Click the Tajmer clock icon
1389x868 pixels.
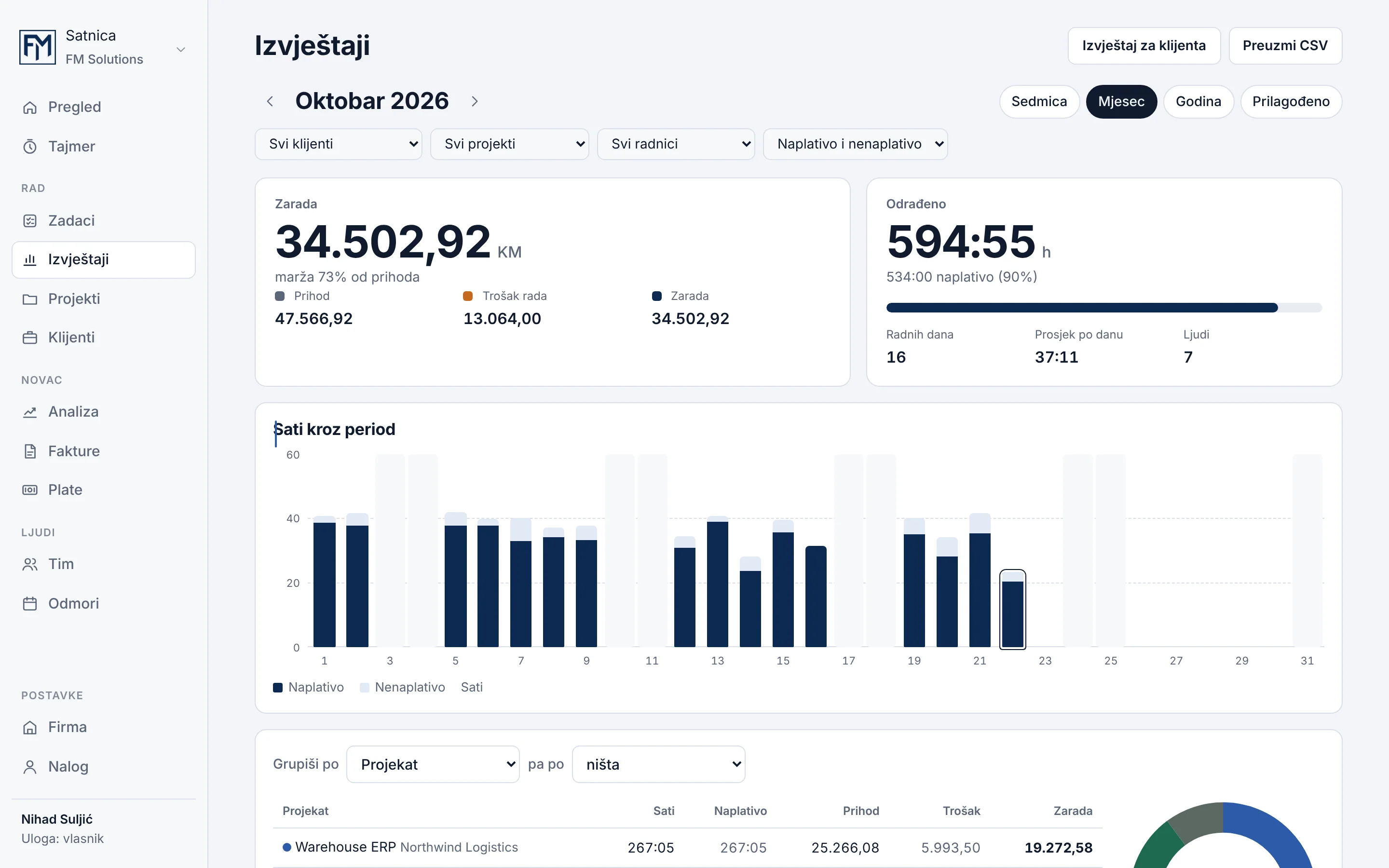click(30, 147)
